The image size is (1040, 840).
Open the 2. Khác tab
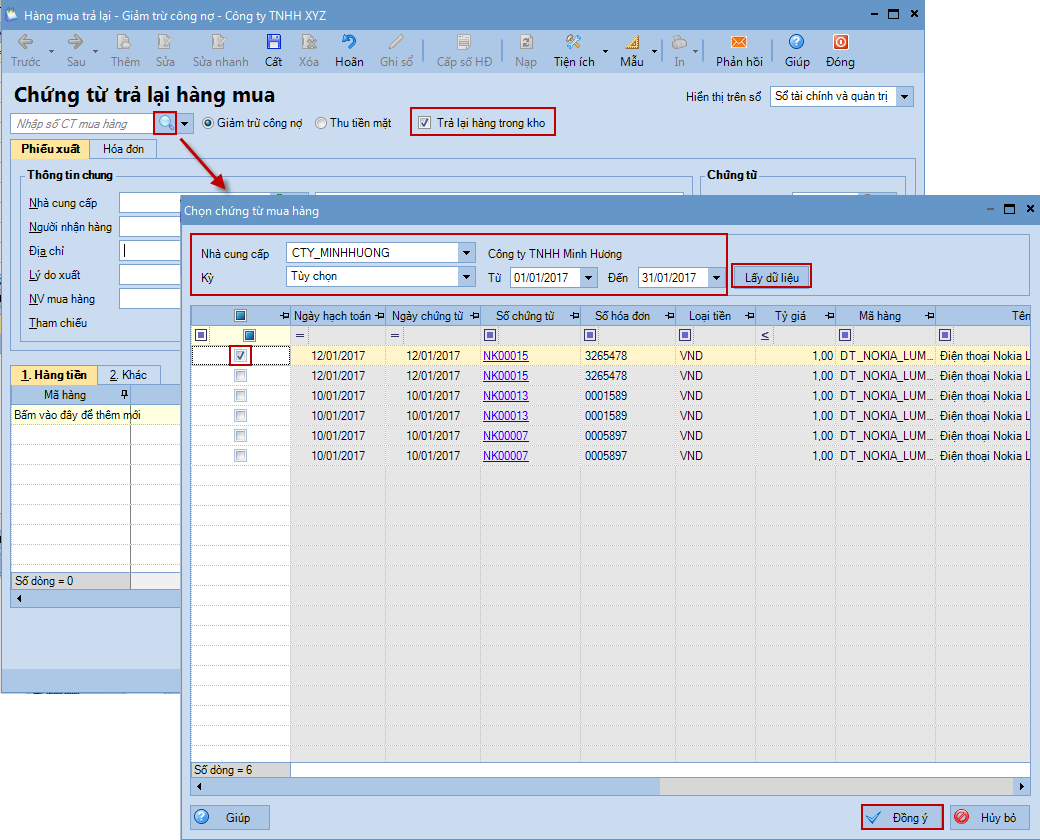point(128,375)
